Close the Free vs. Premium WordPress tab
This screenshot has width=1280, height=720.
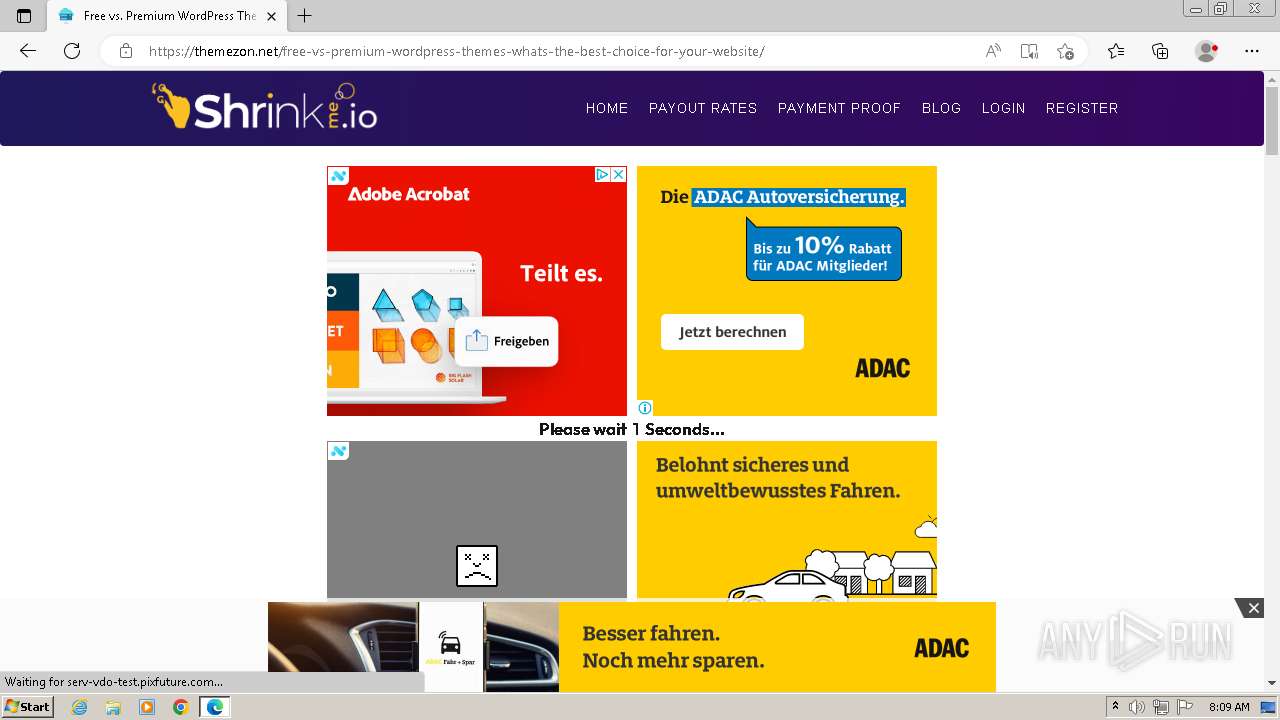coord(271,16)
